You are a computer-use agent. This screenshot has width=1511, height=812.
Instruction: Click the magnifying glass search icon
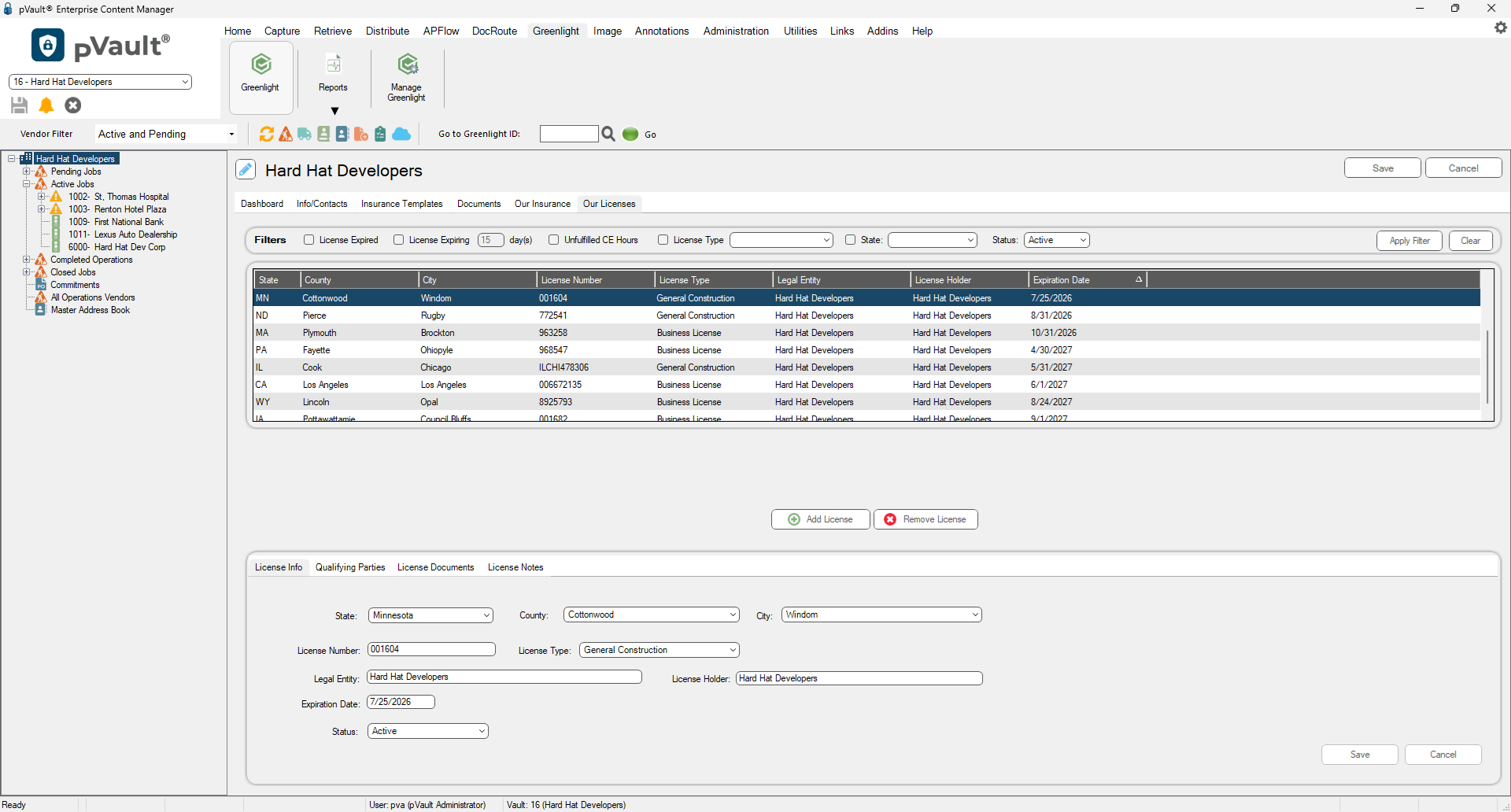[608, 134]
